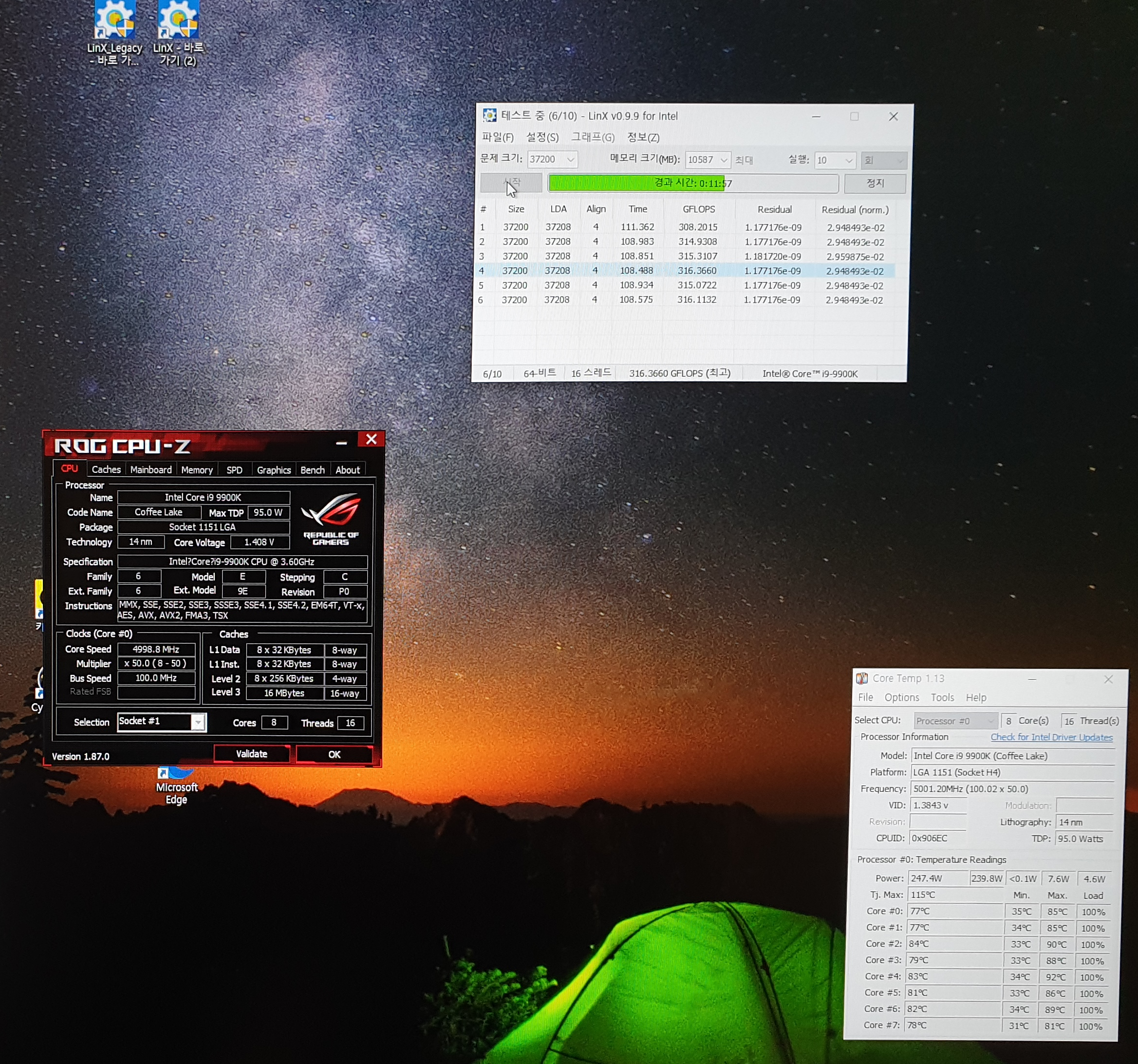The height and width of the screenshot is (1064, 1138).
Task: Click the 최대 label in LinX
Action: [744, 160]
